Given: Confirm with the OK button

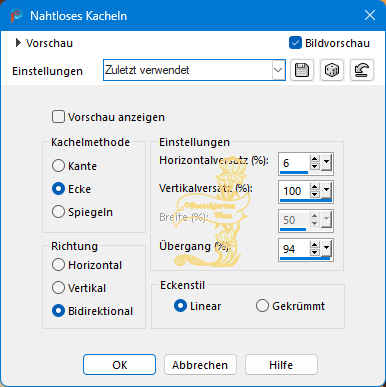Looking at the screenshot, I should tap(119, 365).
